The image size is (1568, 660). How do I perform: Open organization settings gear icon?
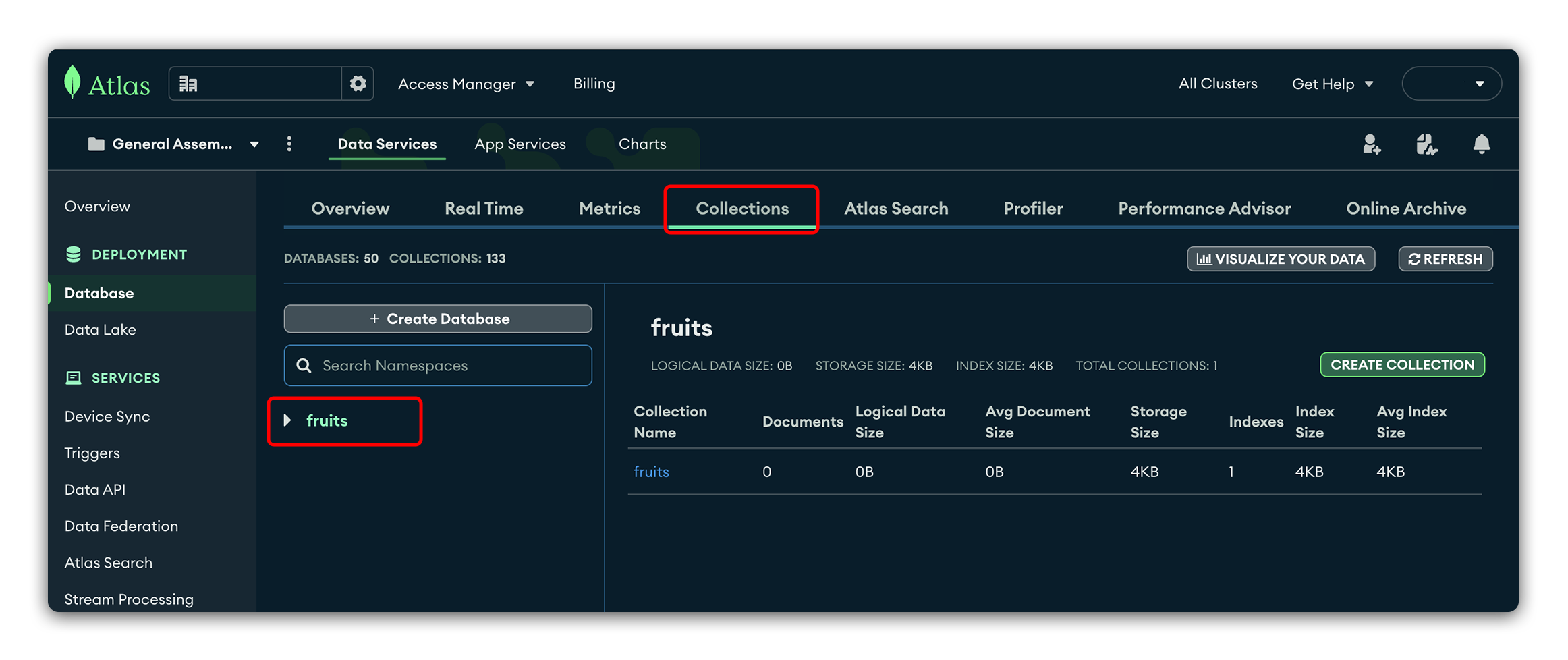pyautogui.click(x=358, y=84)
